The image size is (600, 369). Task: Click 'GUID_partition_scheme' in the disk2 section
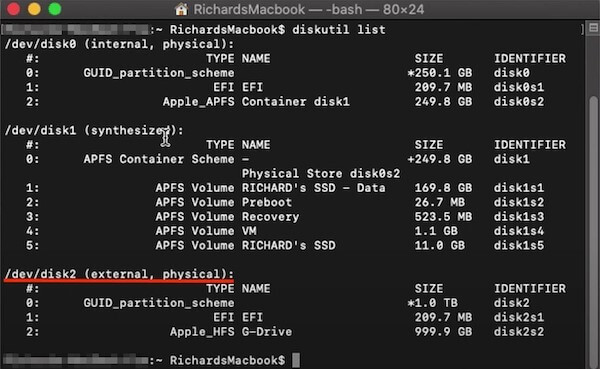click(x=159, y=303)
